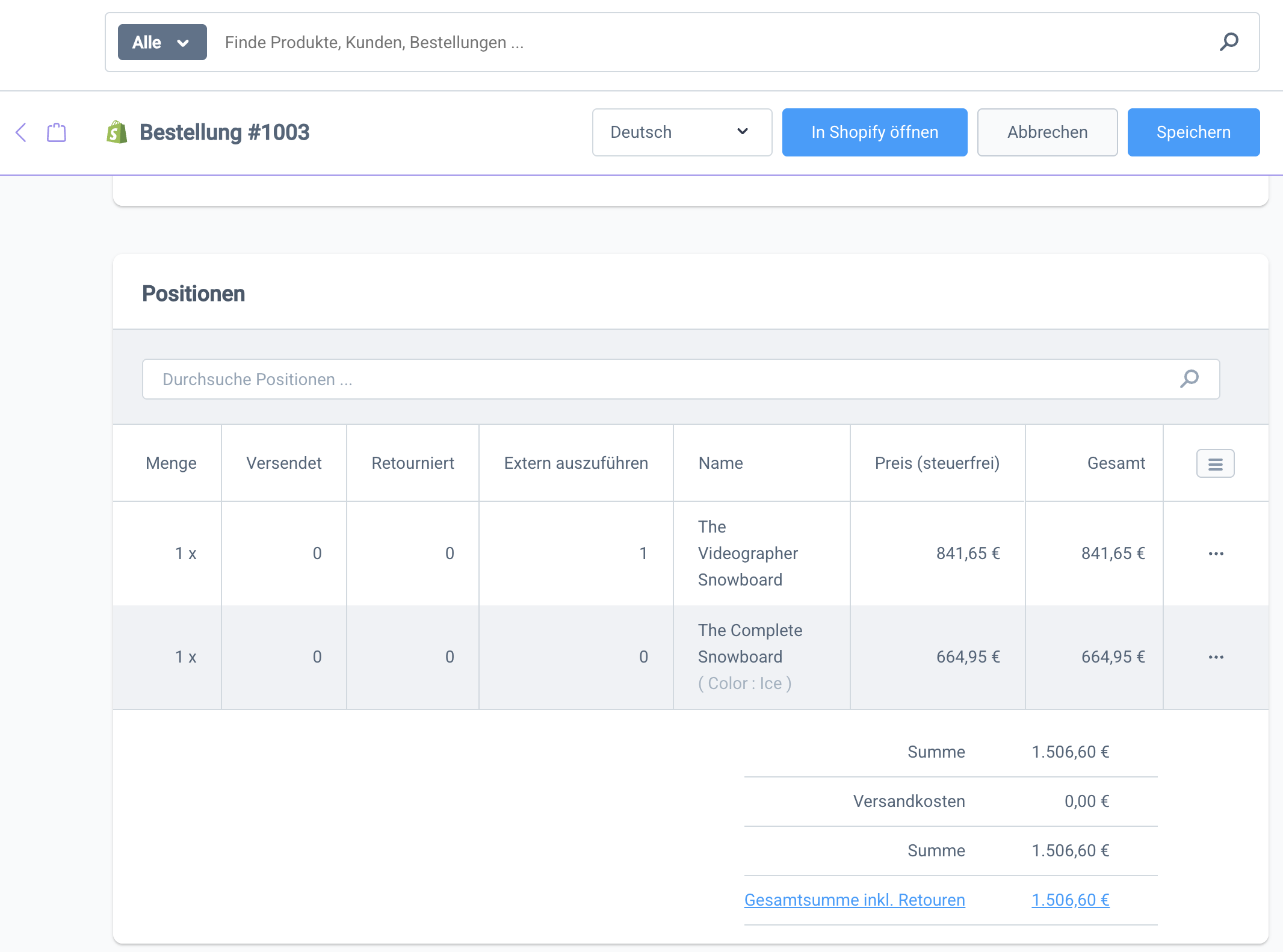The height and width of the screenshot is (952, 1283).
Task: Click the underlined 1.506,60 € total link
Action: [1070, 900]
